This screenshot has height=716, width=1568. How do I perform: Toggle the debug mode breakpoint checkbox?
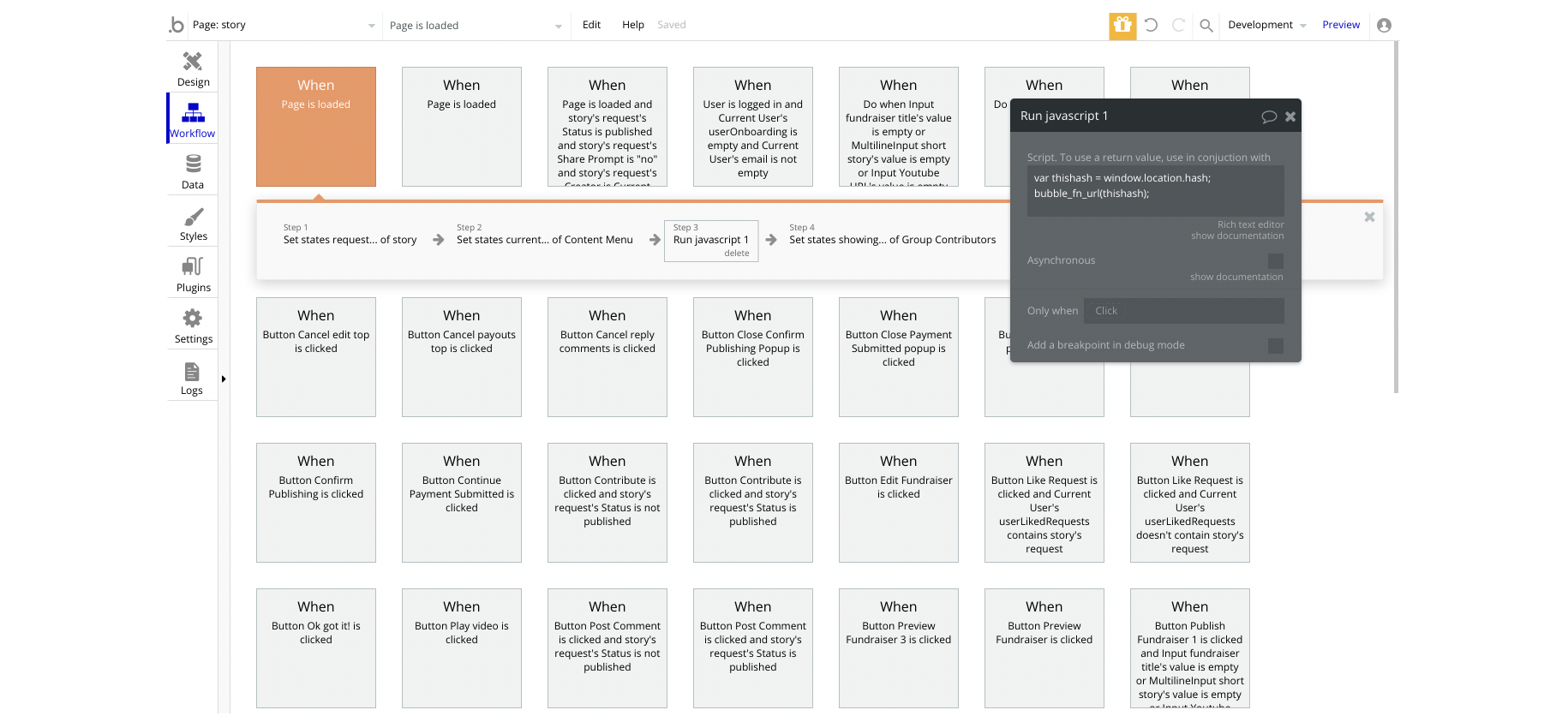pos(1275,346)
